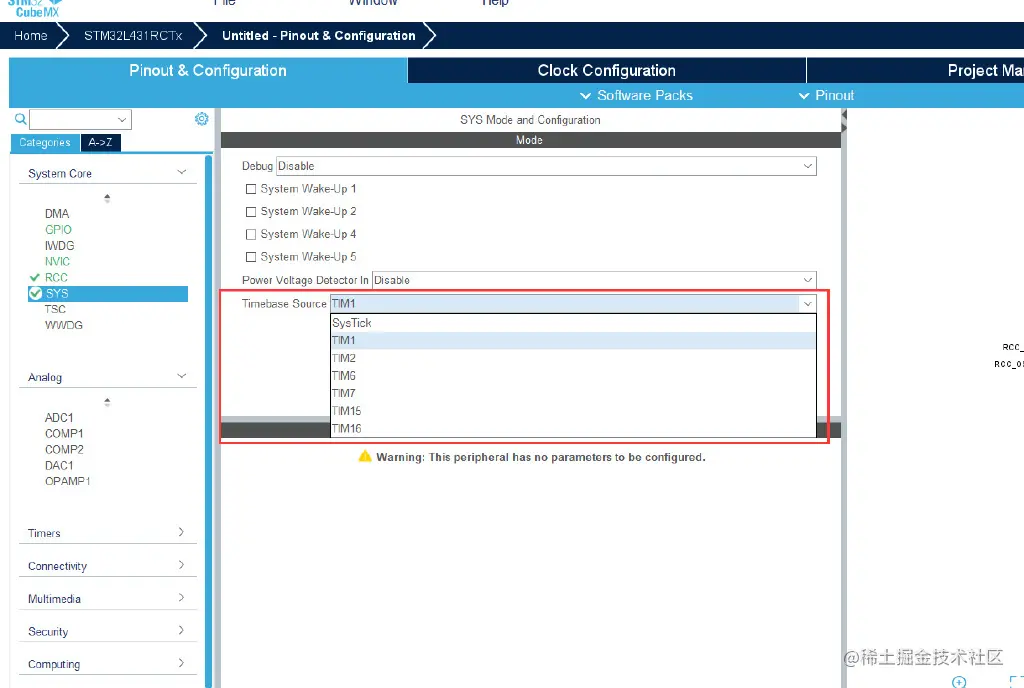Select SYS in System Core
Screen dimensions: 1024x688
coord(108,294)
